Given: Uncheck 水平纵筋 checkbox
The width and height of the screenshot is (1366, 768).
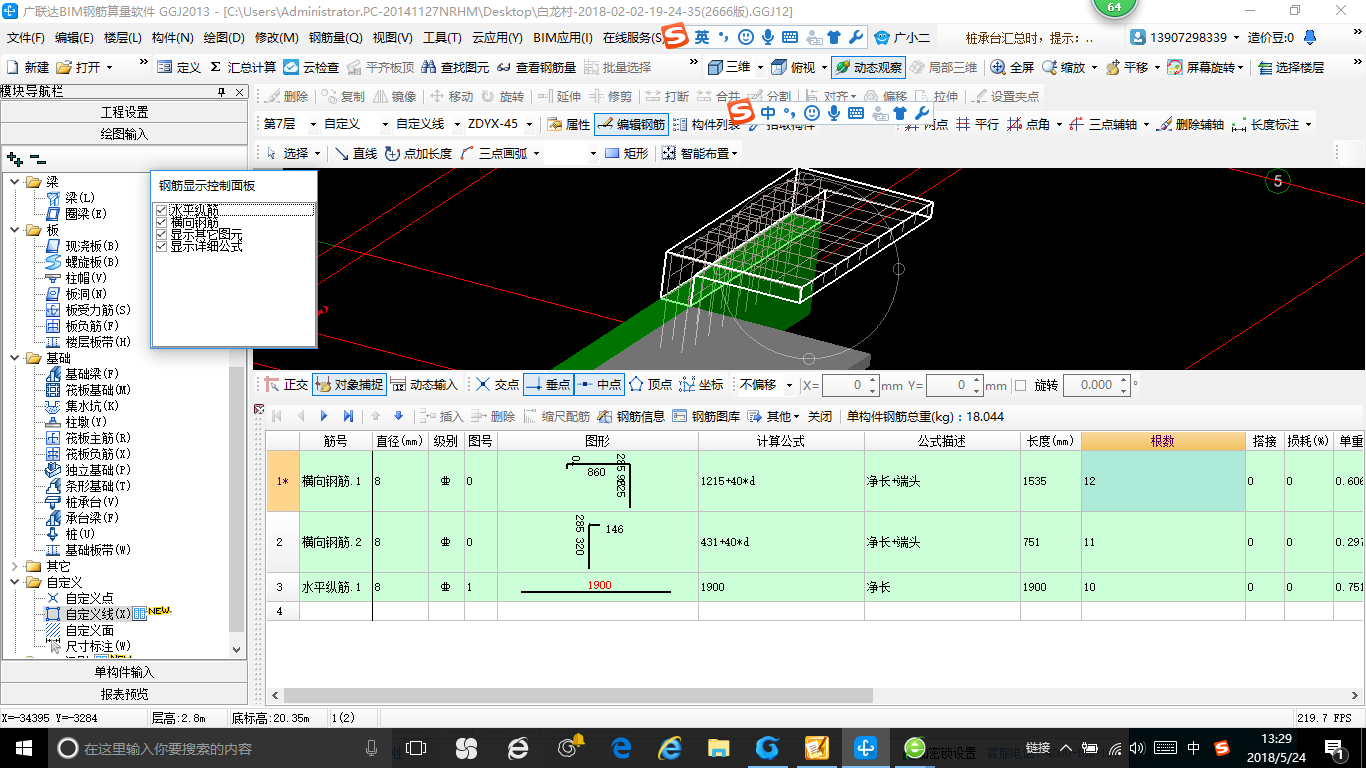Looking at the screenshot, I should [161, 210].
